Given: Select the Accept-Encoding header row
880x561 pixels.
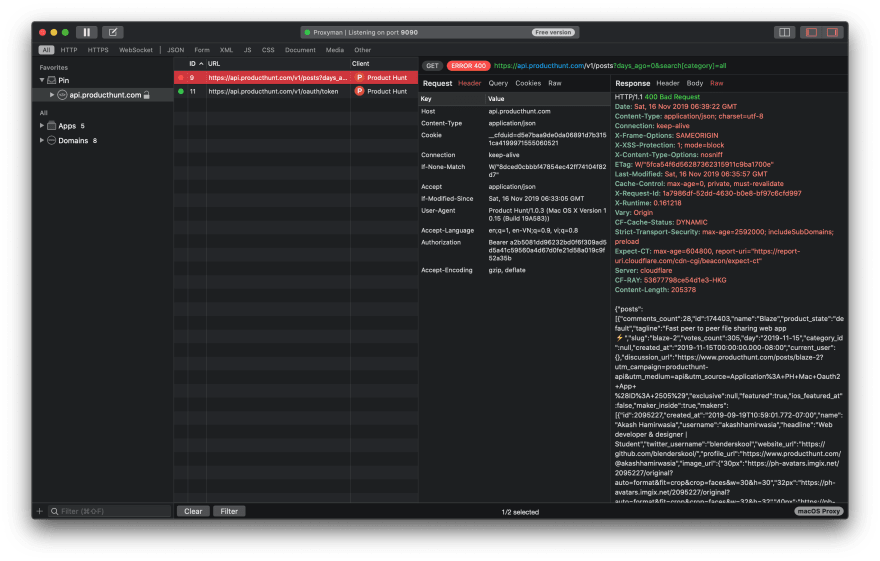Looking at the screenshot, I should pos(514,270).
